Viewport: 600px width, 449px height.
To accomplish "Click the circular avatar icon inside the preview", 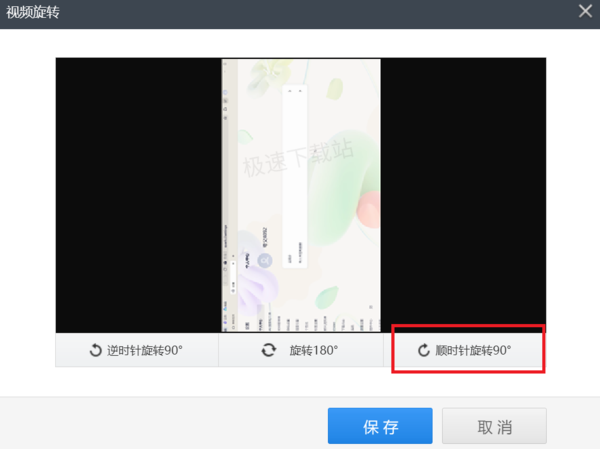I will point(264,261).
